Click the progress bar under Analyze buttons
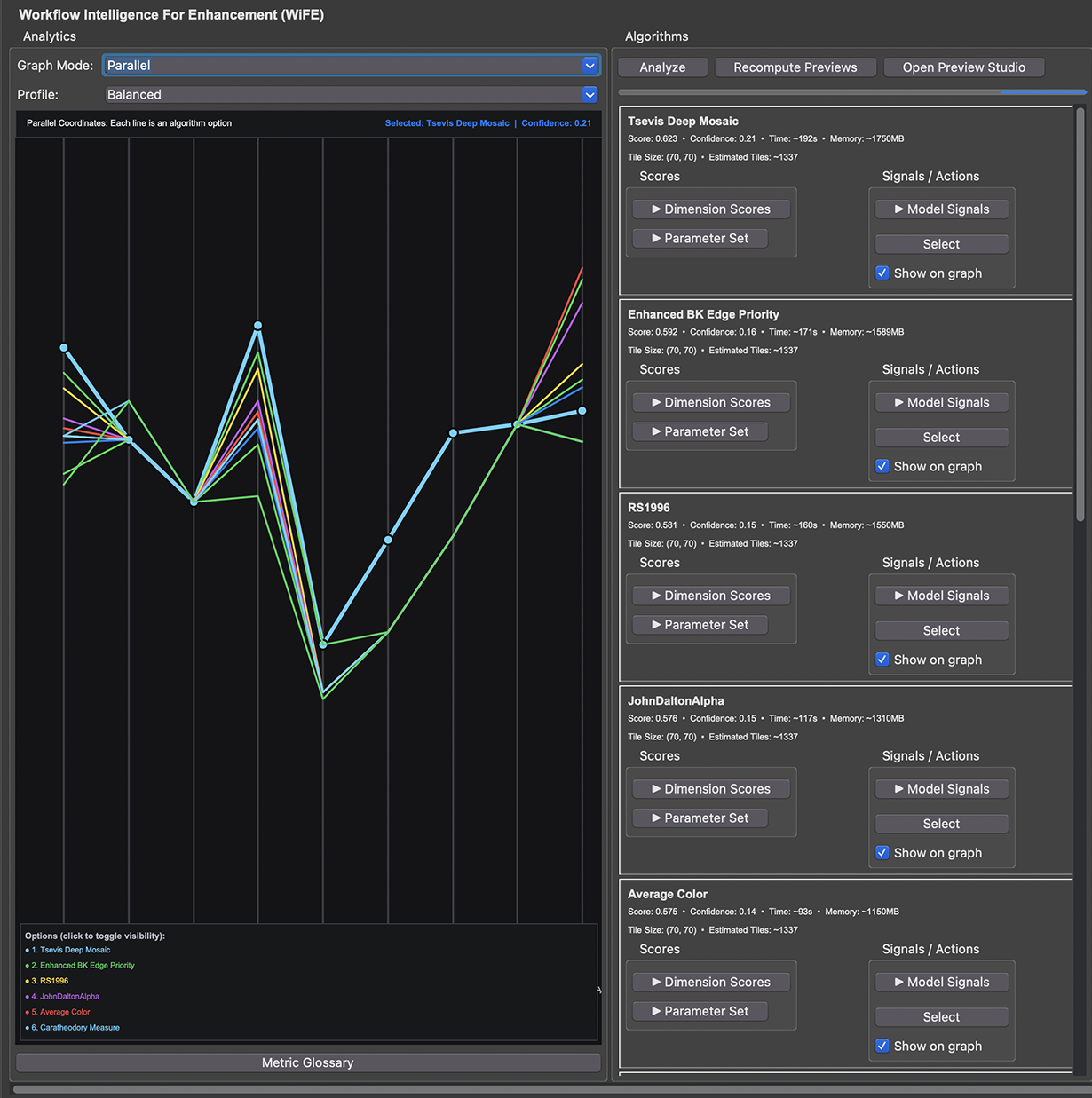The image size is (1092, 1098). click(x=852, y=91)
